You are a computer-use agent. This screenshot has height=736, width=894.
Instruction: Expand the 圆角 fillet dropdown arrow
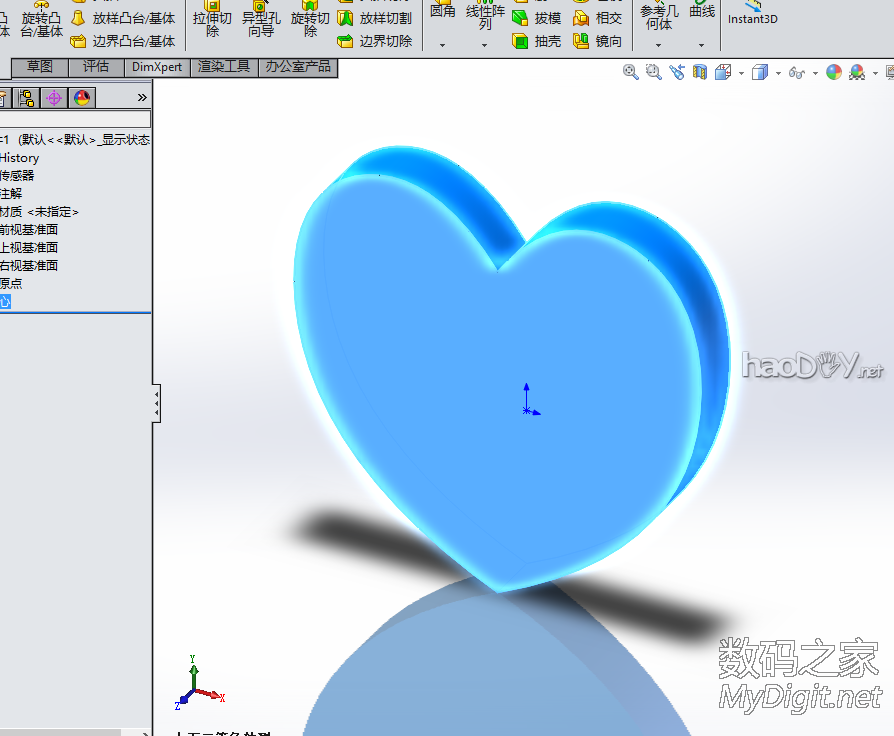pos(442,45)
